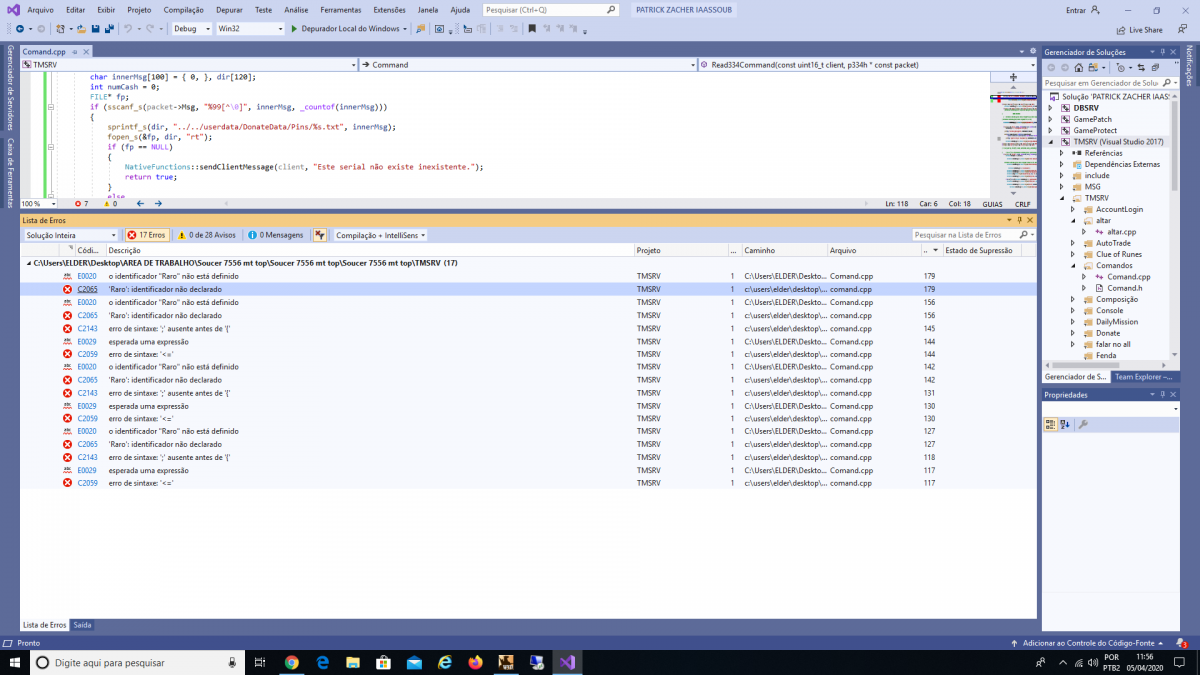
Task: Open the Win32 platform dropdown
Action: tap(250, 29)
